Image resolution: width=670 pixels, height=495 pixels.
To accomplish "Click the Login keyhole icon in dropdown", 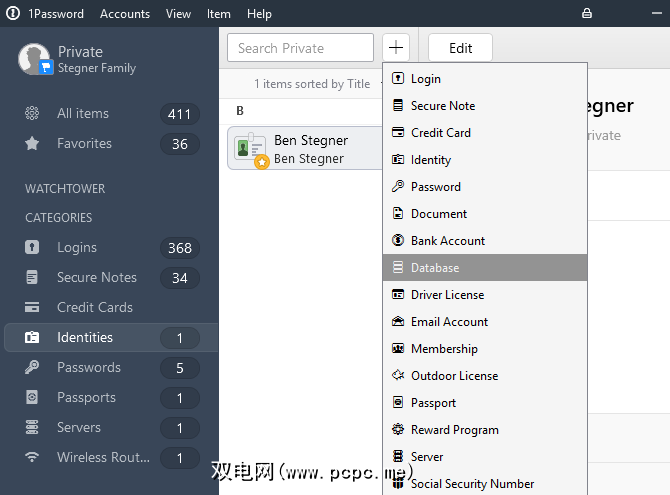I will [x=398, y=78].
